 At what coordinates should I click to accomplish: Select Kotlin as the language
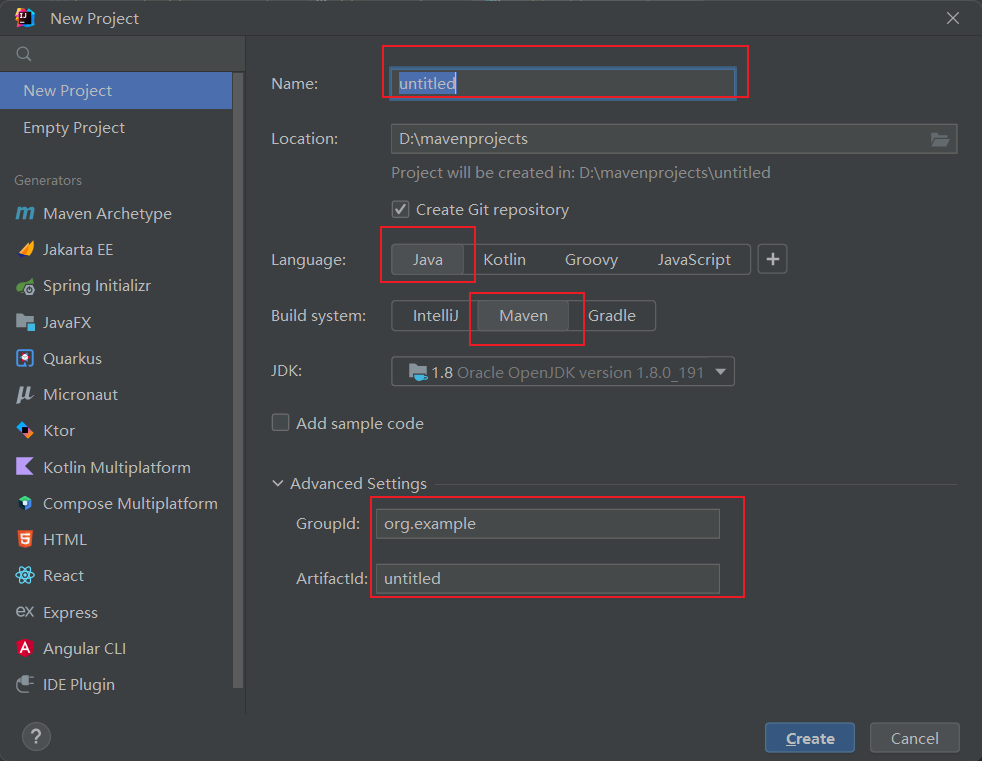coord(505,259)
